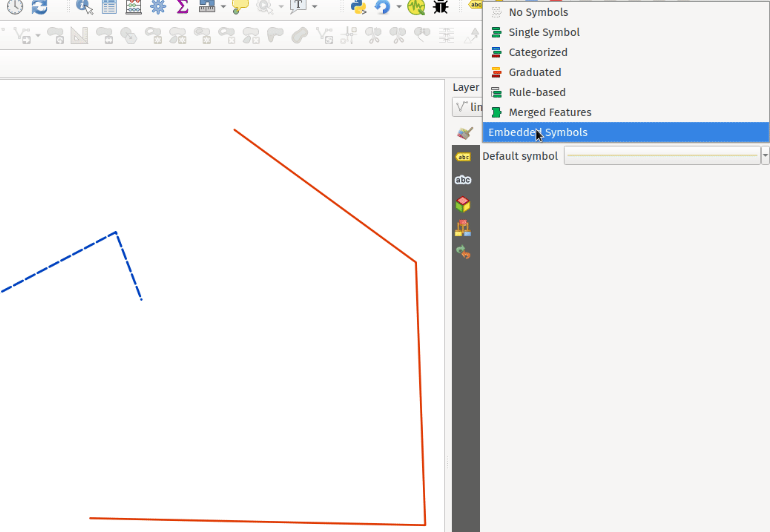
Task: Open the Masks tab icon
Action: tap(463, 180)
